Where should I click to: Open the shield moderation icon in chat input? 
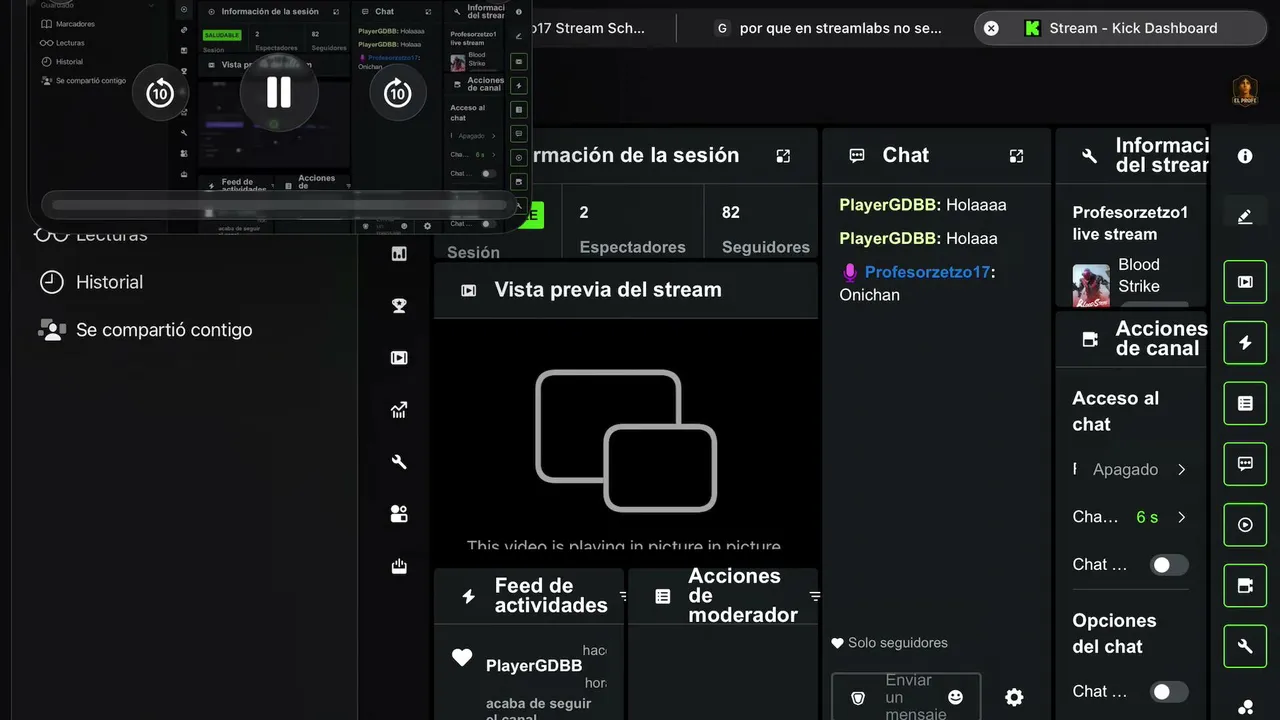pyautogui.click(x=857, y=698)
